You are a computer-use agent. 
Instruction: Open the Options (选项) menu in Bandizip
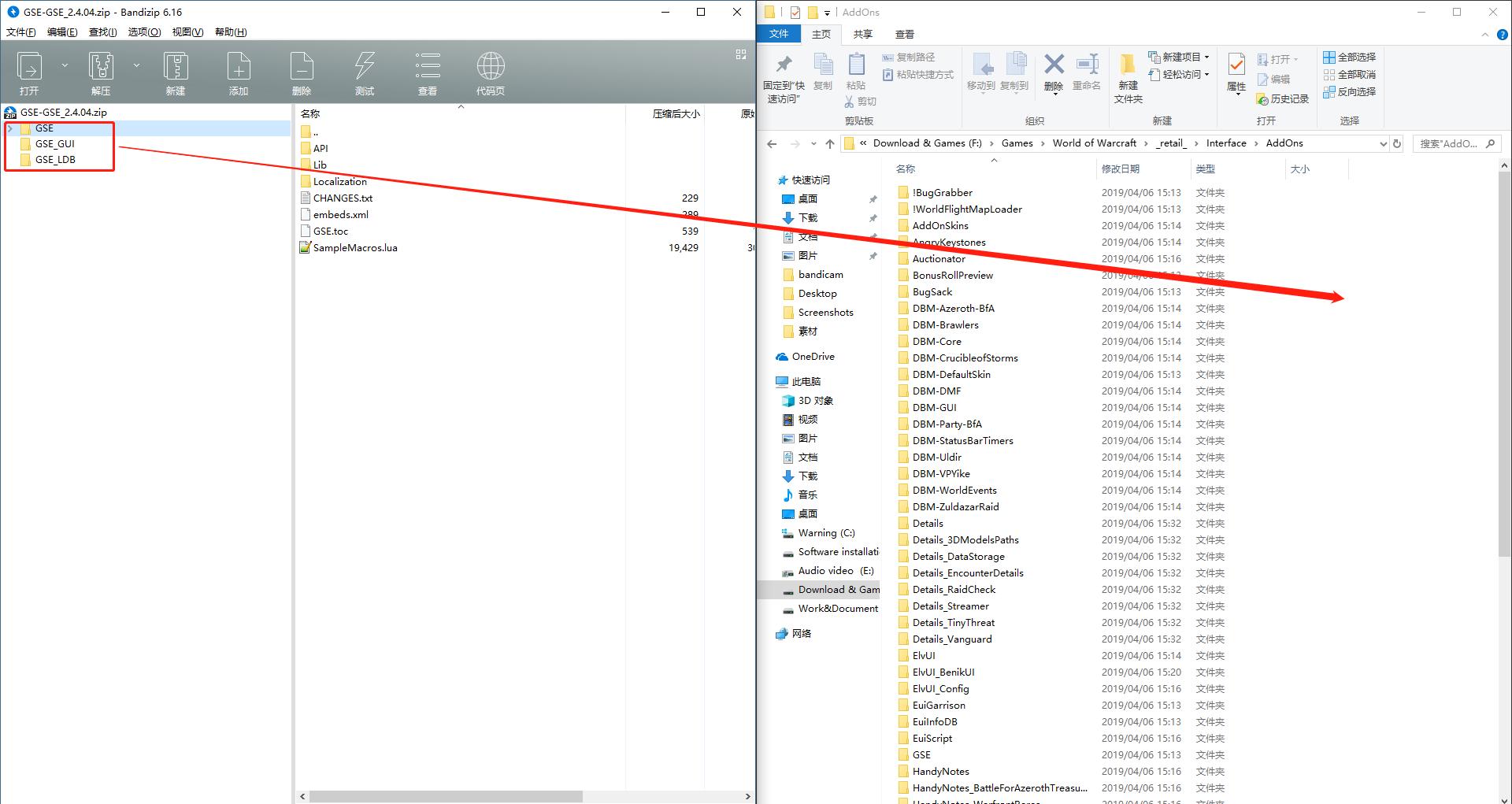[x=144, y=32]
